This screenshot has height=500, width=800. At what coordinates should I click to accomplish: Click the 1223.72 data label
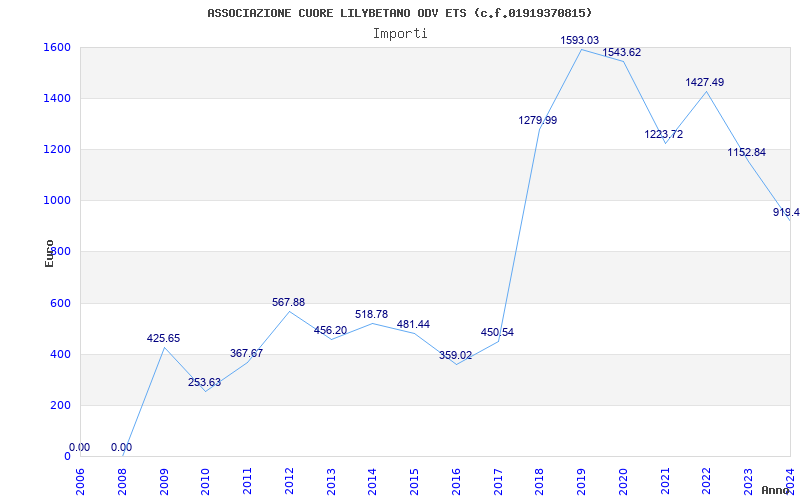point(663,135)
